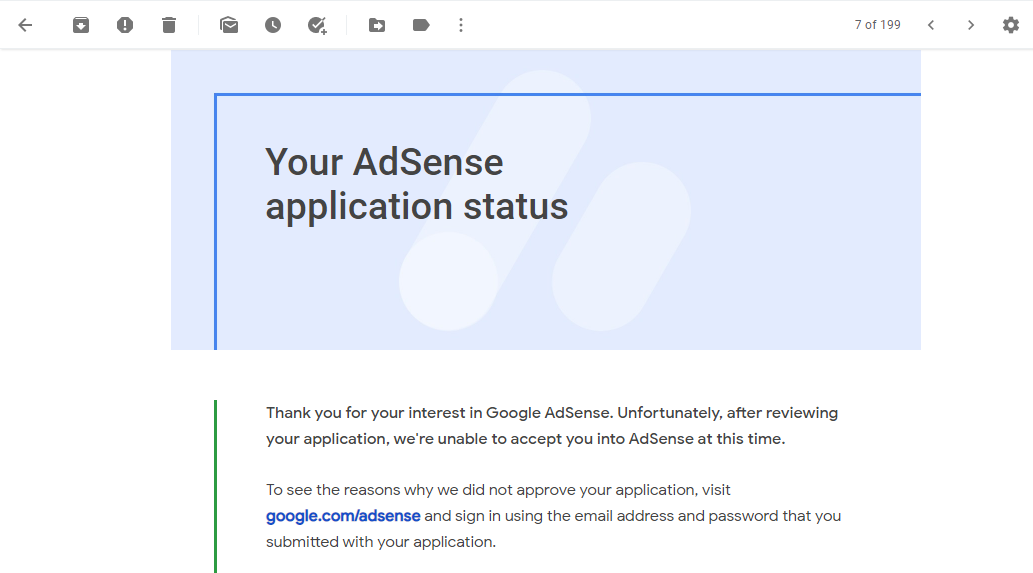Report this message as spam
Screen dimensions: 1033x573
[x=125, y=25]
